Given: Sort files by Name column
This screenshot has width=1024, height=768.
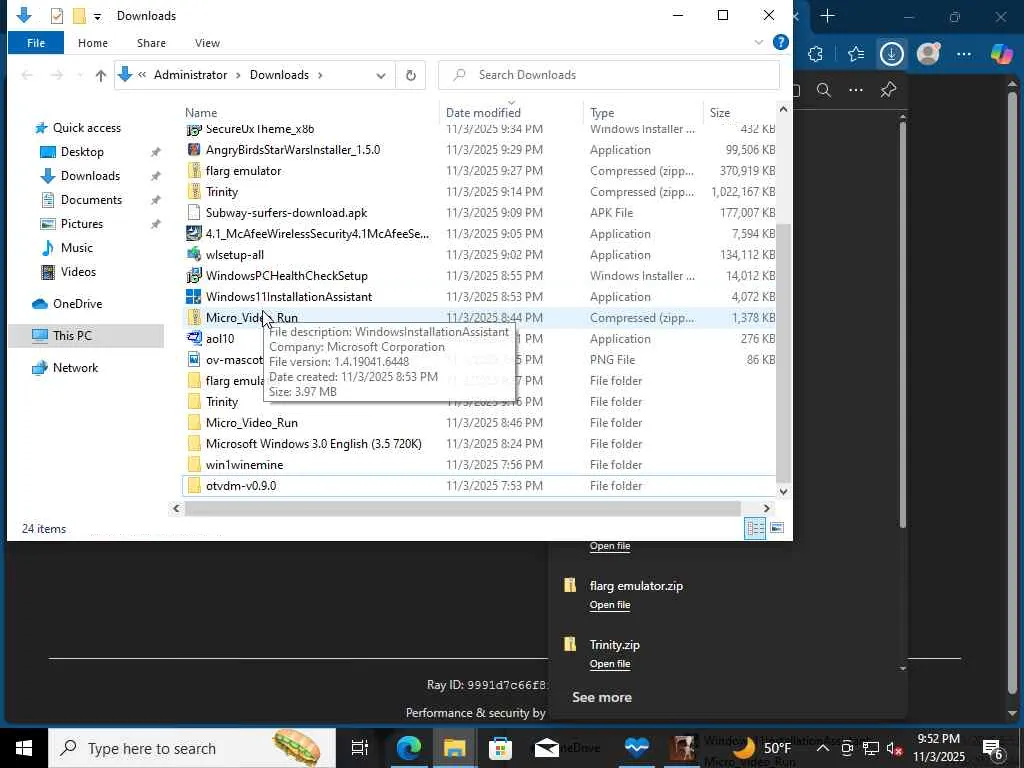Looking at the screenshot, I should (x=200, y=112).
